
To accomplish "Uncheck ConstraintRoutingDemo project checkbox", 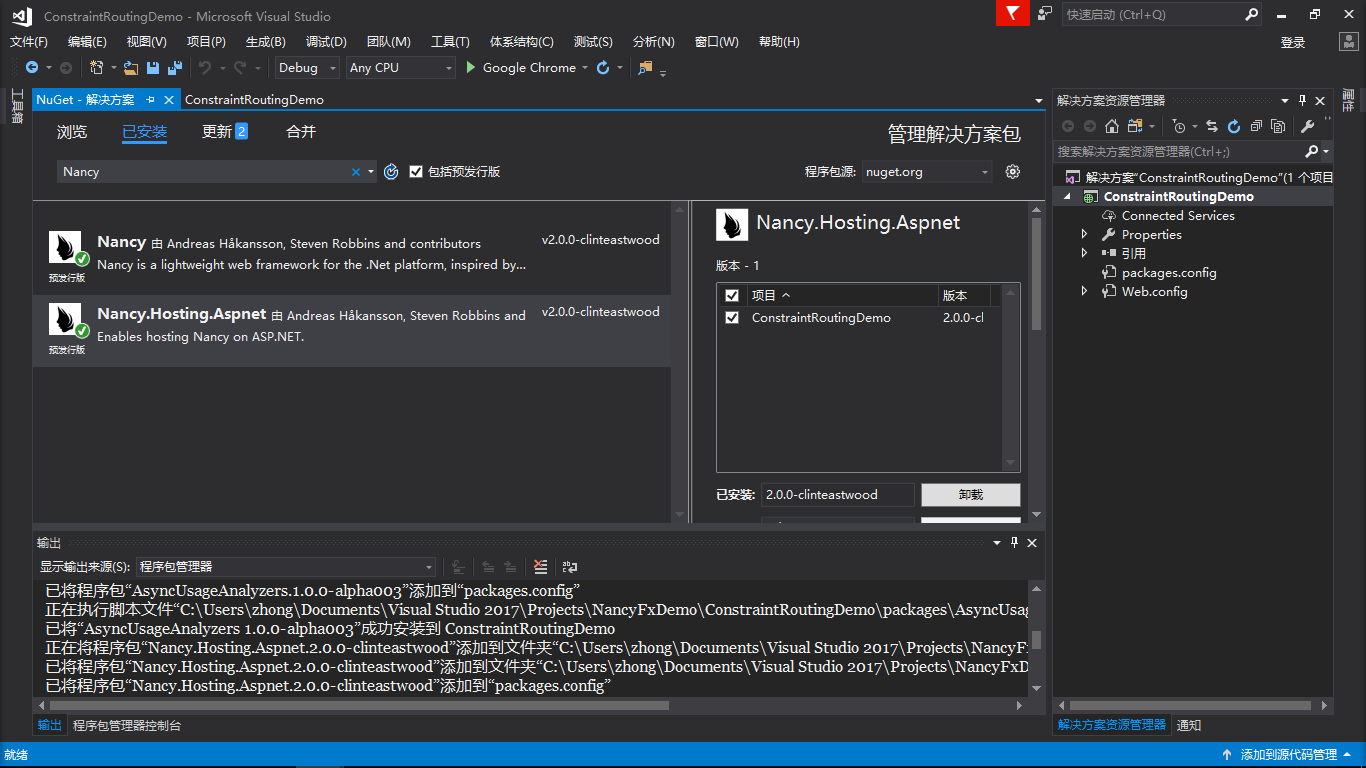I will tap(732, 318).
